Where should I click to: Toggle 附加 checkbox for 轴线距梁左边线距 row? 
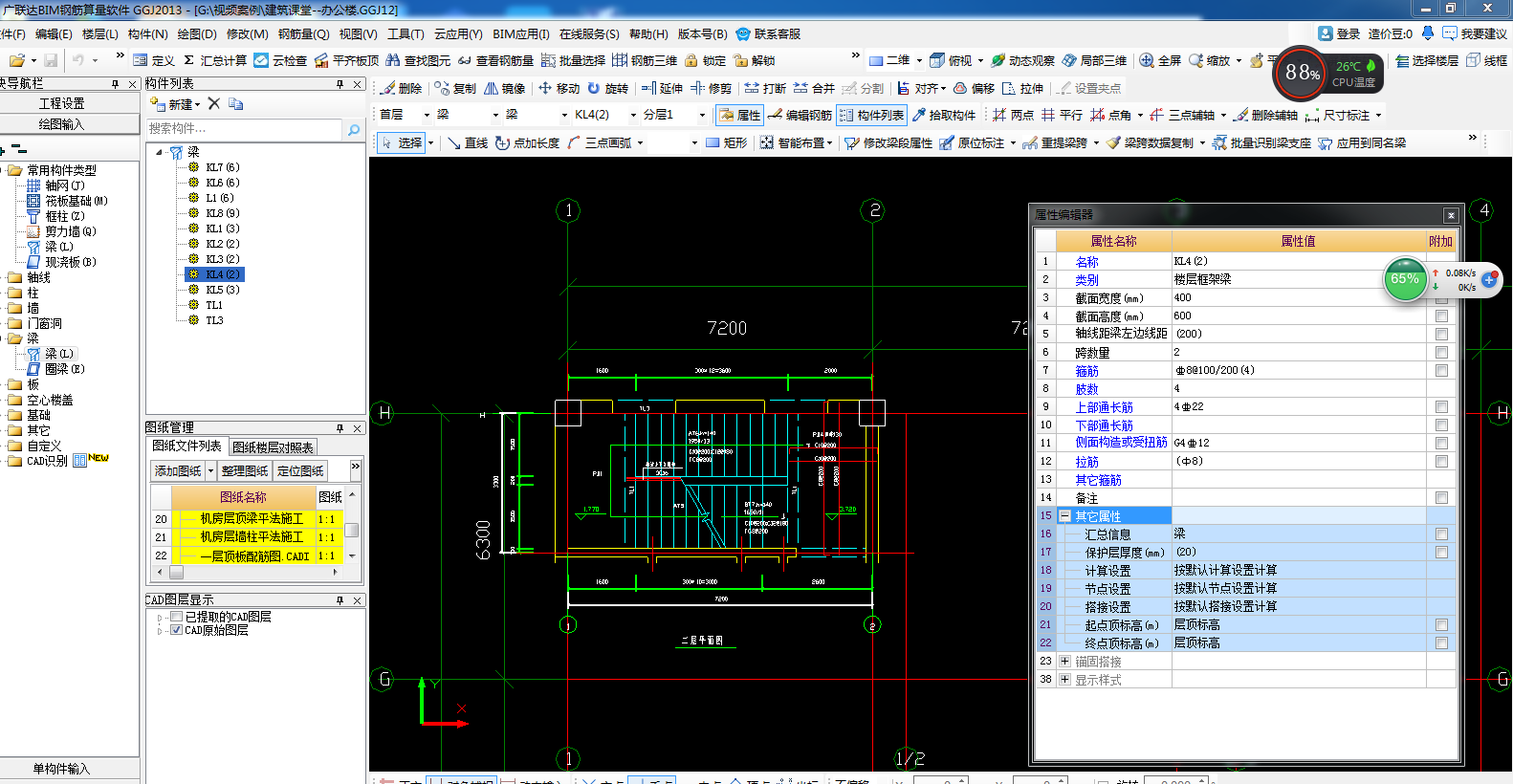pos(1441,334)
